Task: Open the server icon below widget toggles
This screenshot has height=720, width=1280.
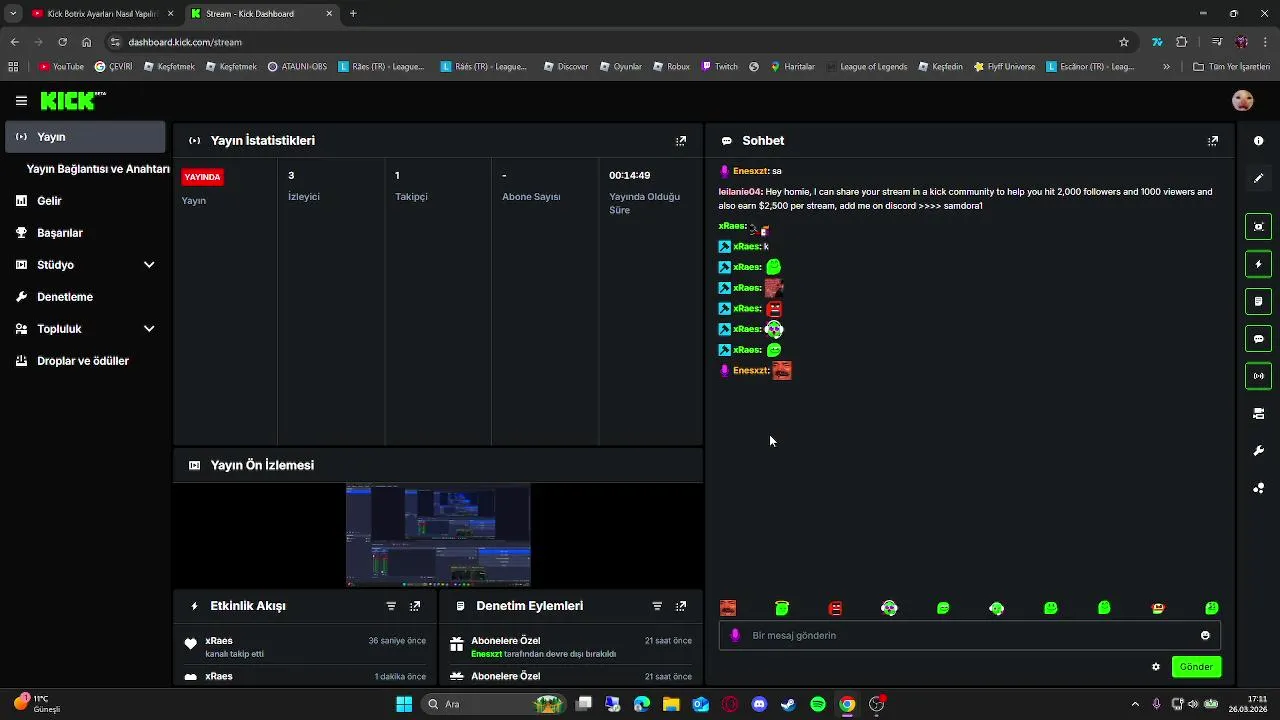Action: [x=1258, y=413]
